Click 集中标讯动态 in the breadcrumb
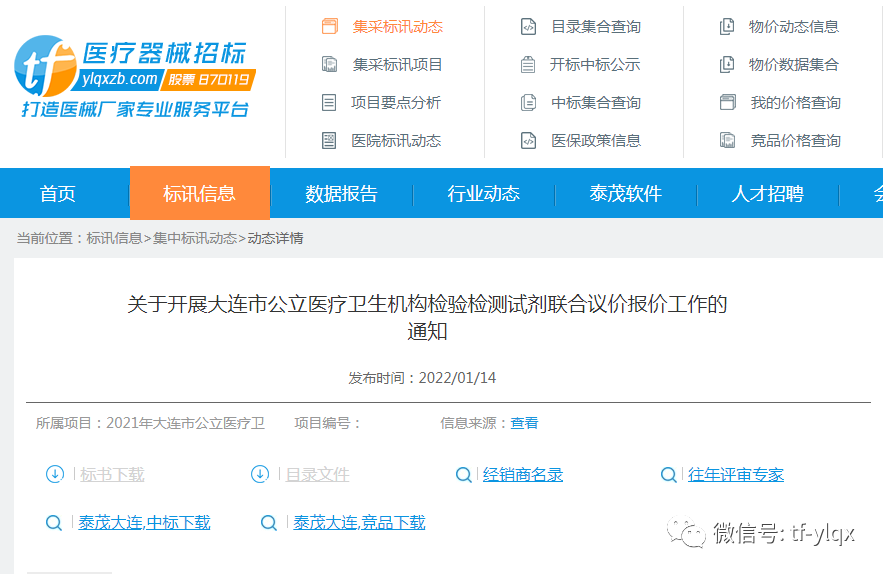Viewport: 883px width, 574px height. [195, 238]
